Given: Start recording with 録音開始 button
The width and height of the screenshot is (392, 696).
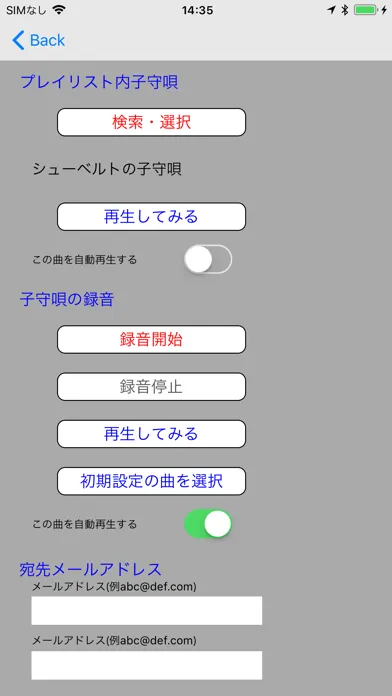Looking at the screenshot, I should click(151, 340).
